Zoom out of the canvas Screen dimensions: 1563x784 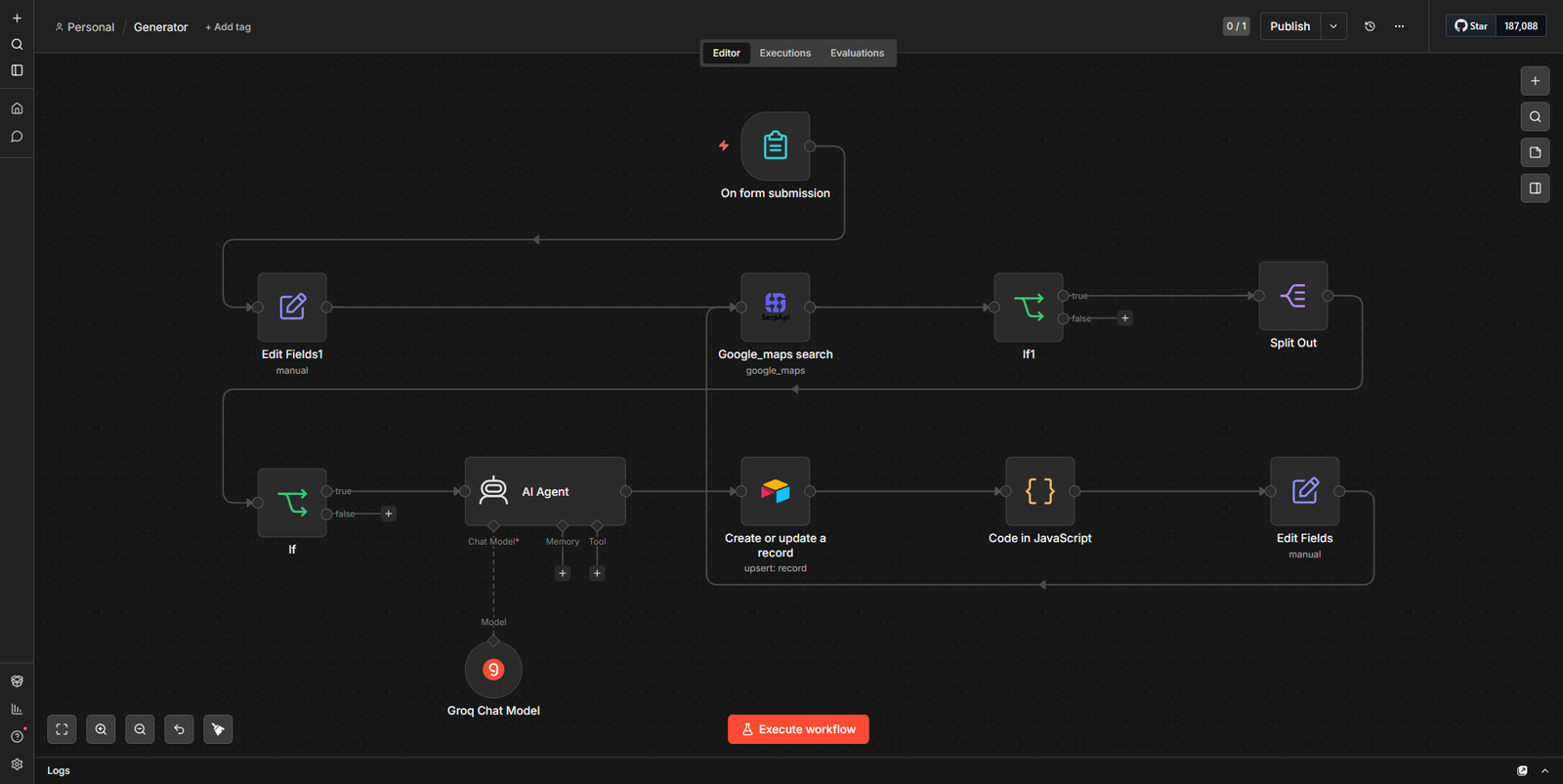click(x=140, y=729)
